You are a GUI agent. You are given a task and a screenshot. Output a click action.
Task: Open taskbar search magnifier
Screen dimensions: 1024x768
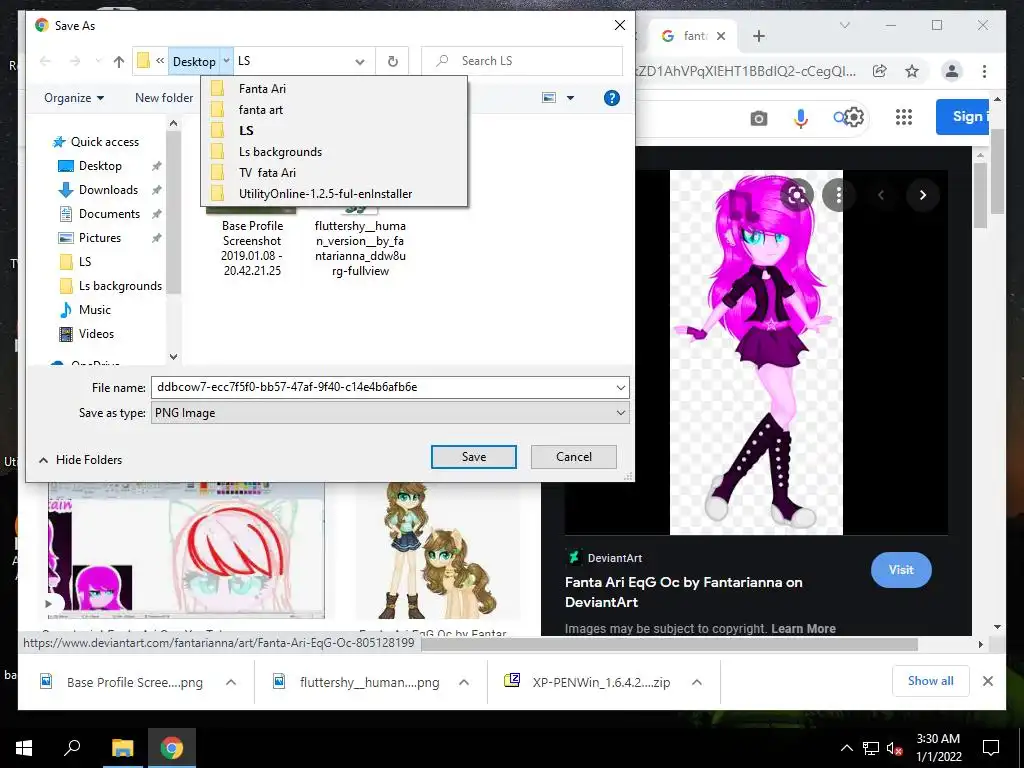tap(72, 747)
